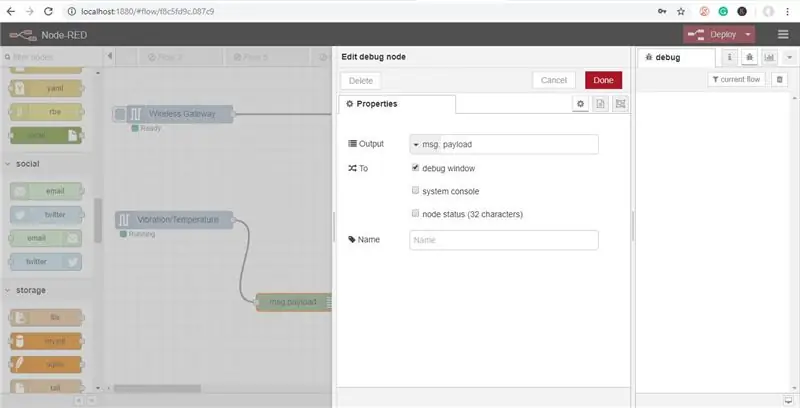Screen dimensions: 800x408
Task: Click the second flow tab right of the first
Action: (x=266, y=58)
